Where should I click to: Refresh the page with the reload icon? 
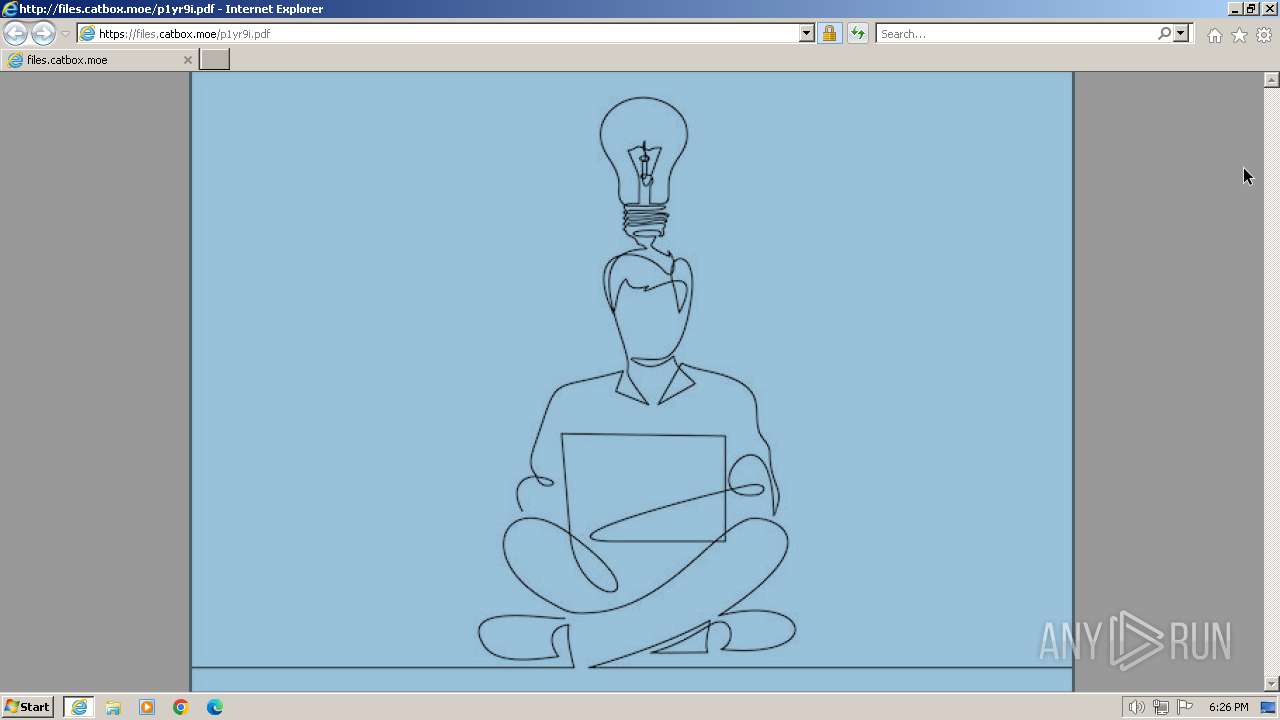click(857, 33)
